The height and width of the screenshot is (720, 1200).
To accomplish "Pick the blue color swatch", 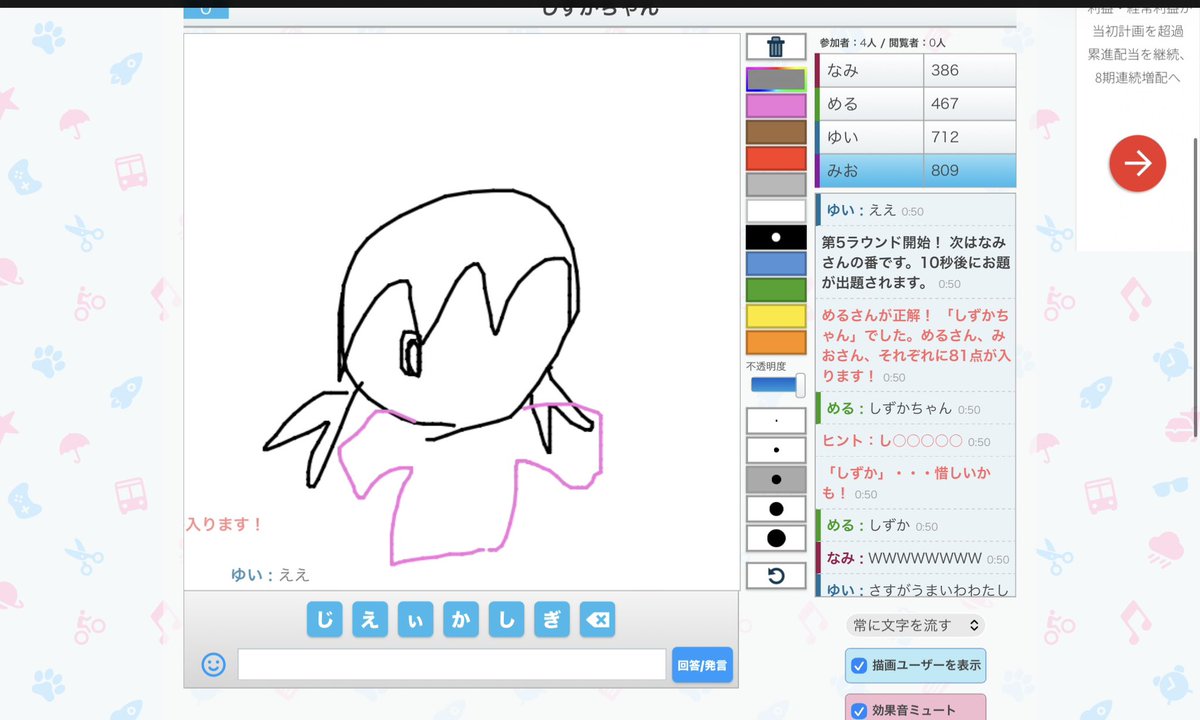I will pos(776,263).
